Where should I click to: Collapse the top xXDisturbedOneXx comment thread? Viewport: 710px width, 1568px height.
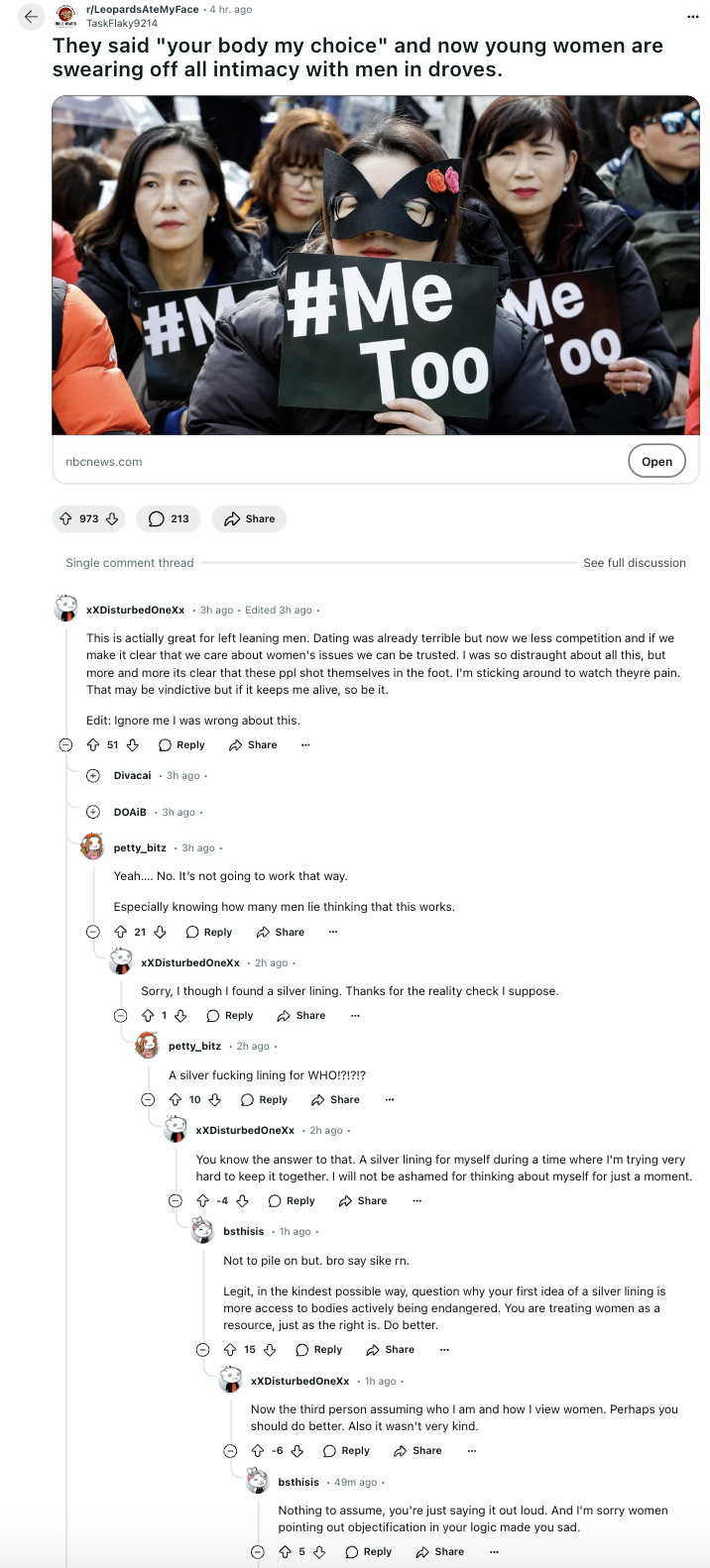65,744
